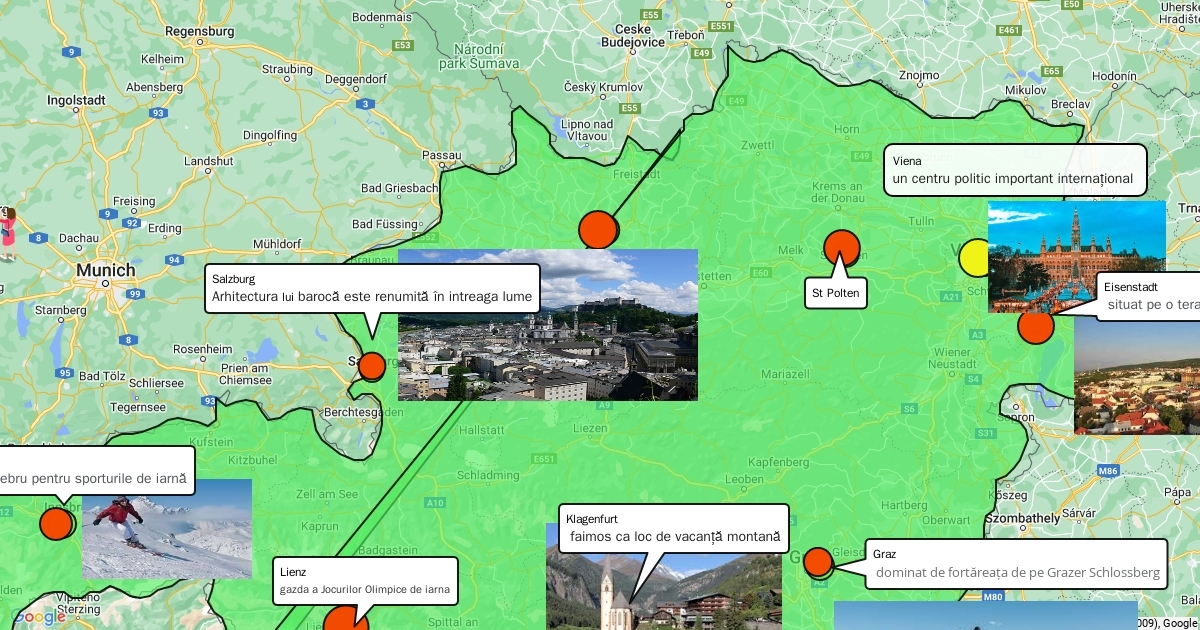
Task: Click the Salzburg info tooltip
Action: pyautogui.click(x=372, y=289)
